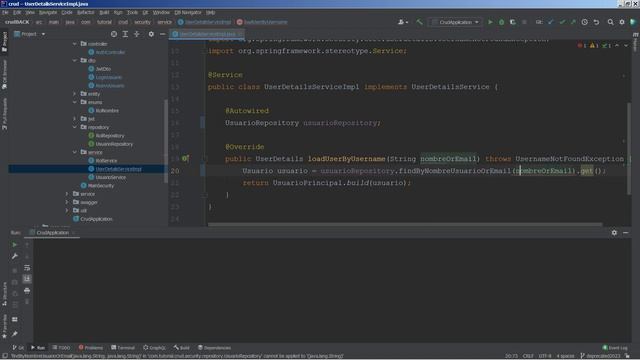Toggle scroll to end in Run console

point(27,279)
